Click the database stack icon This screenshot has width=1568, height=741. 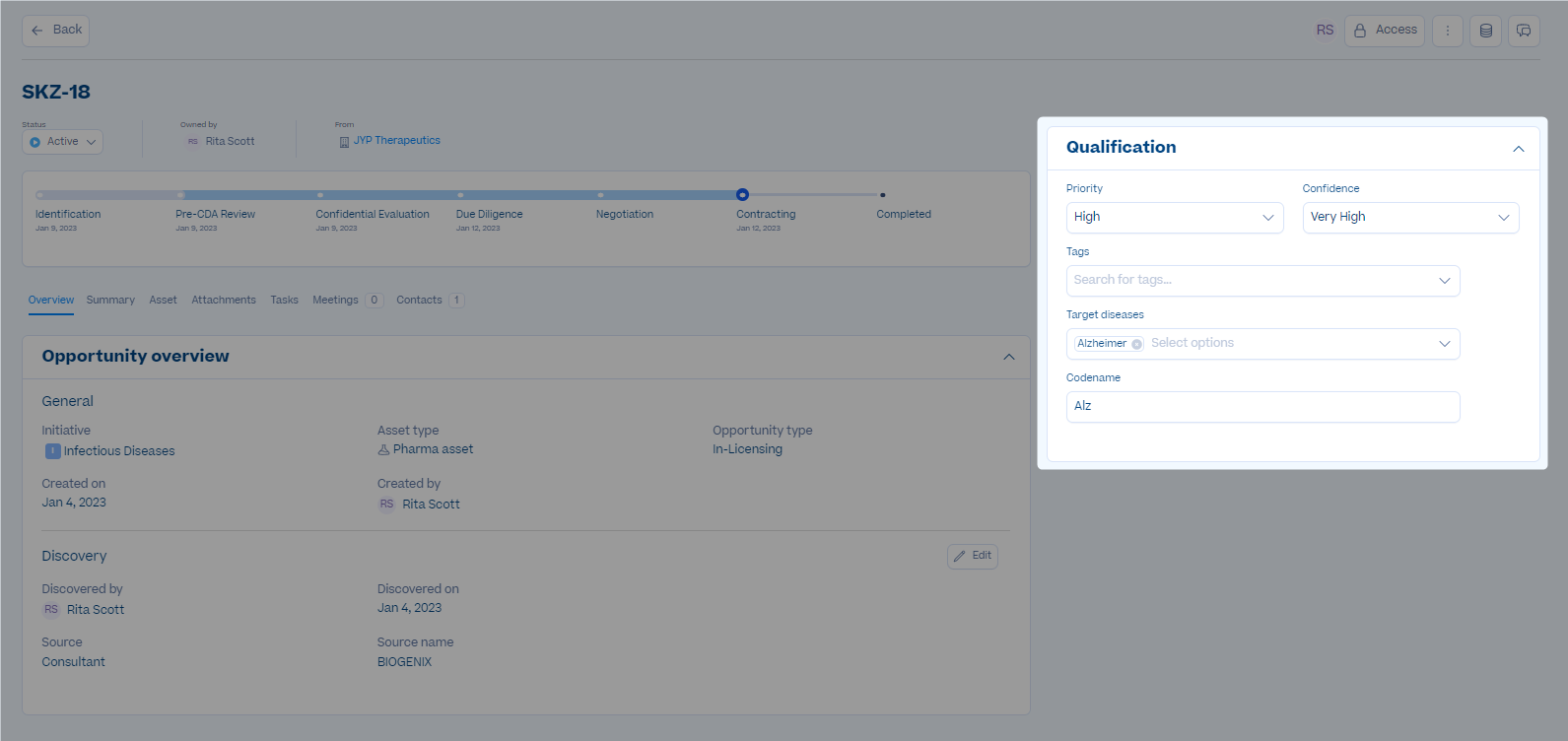point(1486,31)
